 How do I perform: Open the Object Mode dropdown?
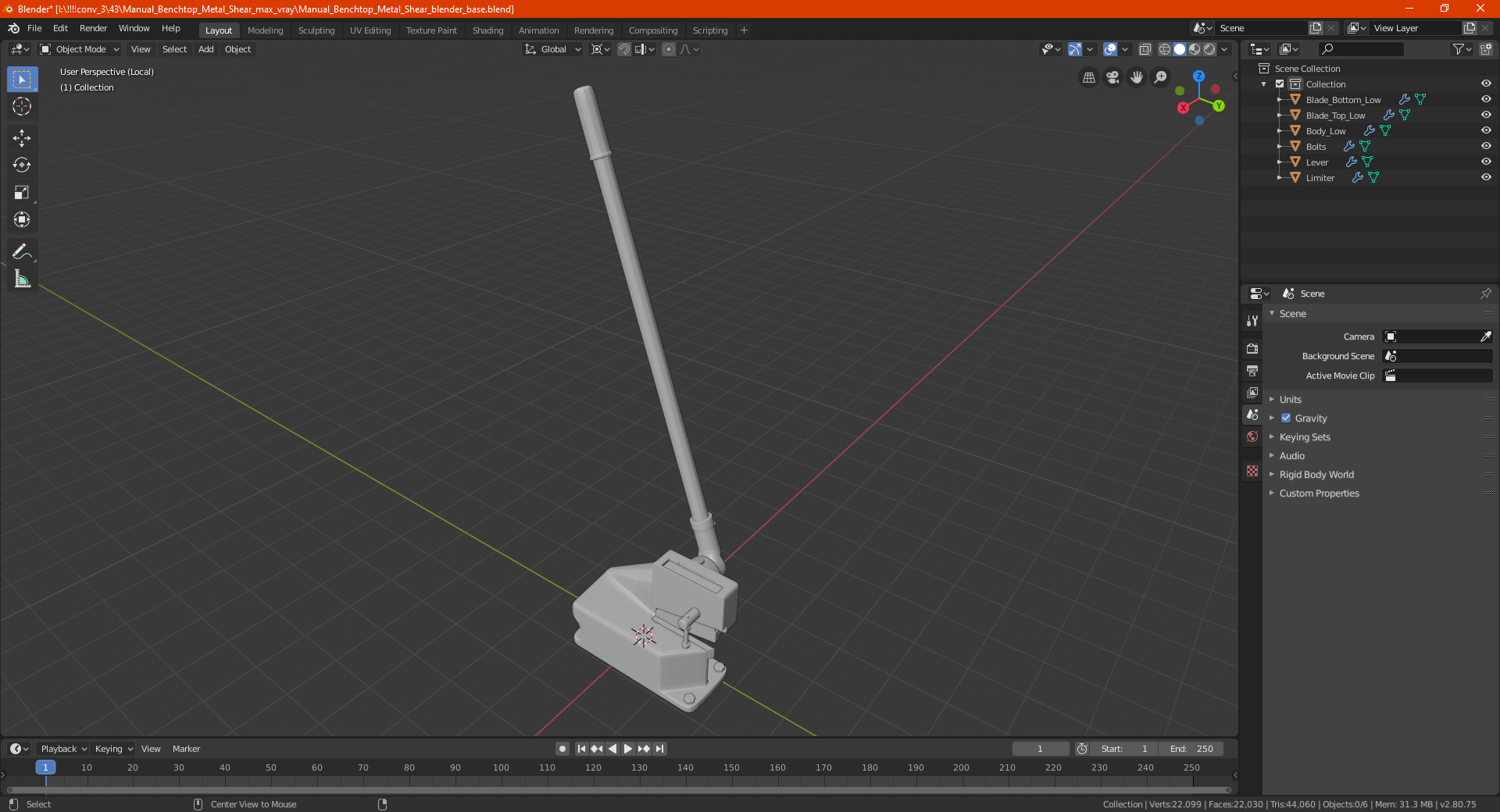tap(79, 49)
